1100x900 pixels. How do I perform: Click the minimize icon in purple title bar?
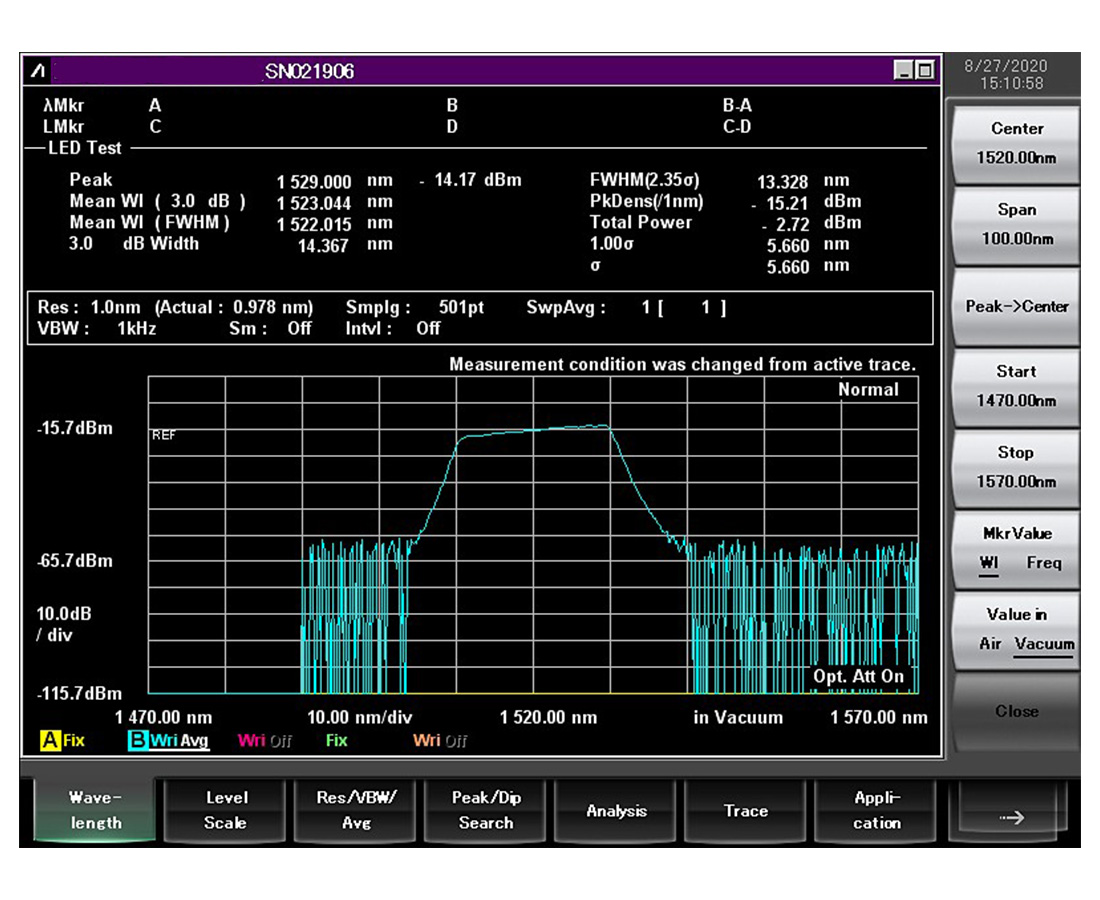click(x=905, y=71)
